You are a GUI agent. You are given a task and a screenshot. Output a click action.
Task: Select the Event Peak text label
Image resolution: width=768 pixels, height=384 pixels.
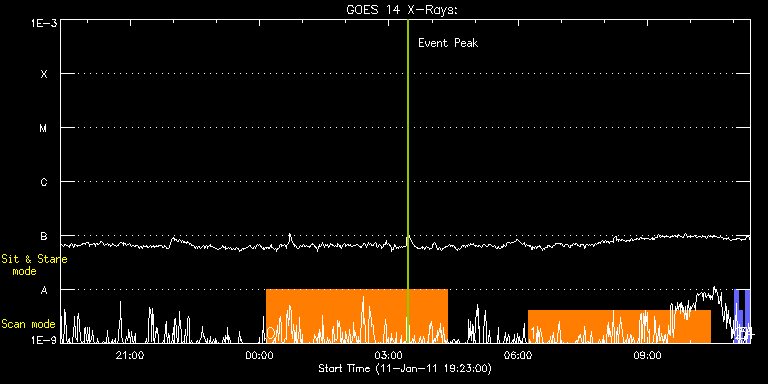(x=448, y=43)
